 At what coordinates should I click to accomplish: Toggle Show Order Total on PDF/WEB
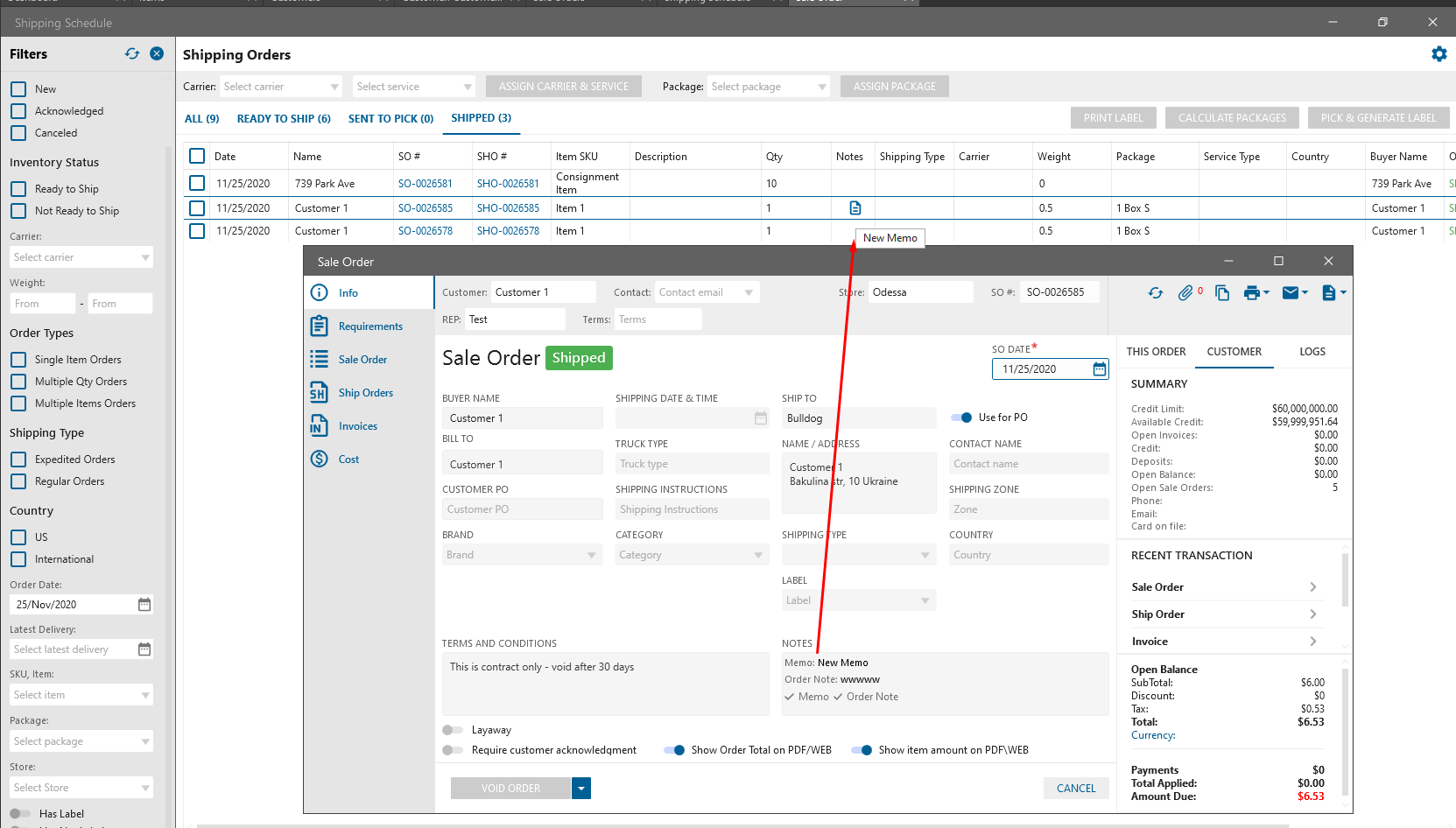pos(674,750)
